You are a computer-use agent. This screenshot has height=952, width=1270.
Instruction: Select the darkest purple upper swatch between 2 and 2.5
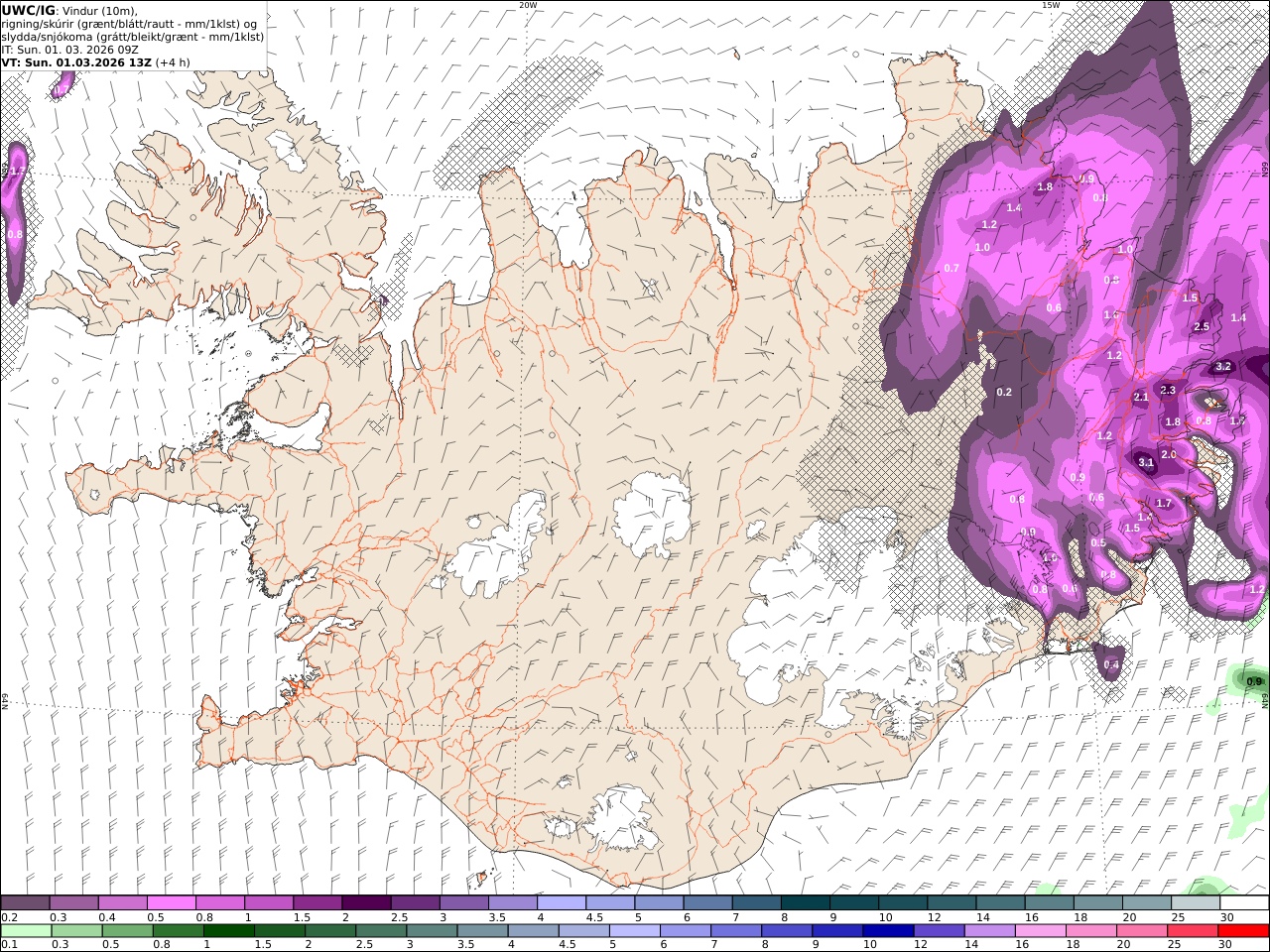[365, 902]
